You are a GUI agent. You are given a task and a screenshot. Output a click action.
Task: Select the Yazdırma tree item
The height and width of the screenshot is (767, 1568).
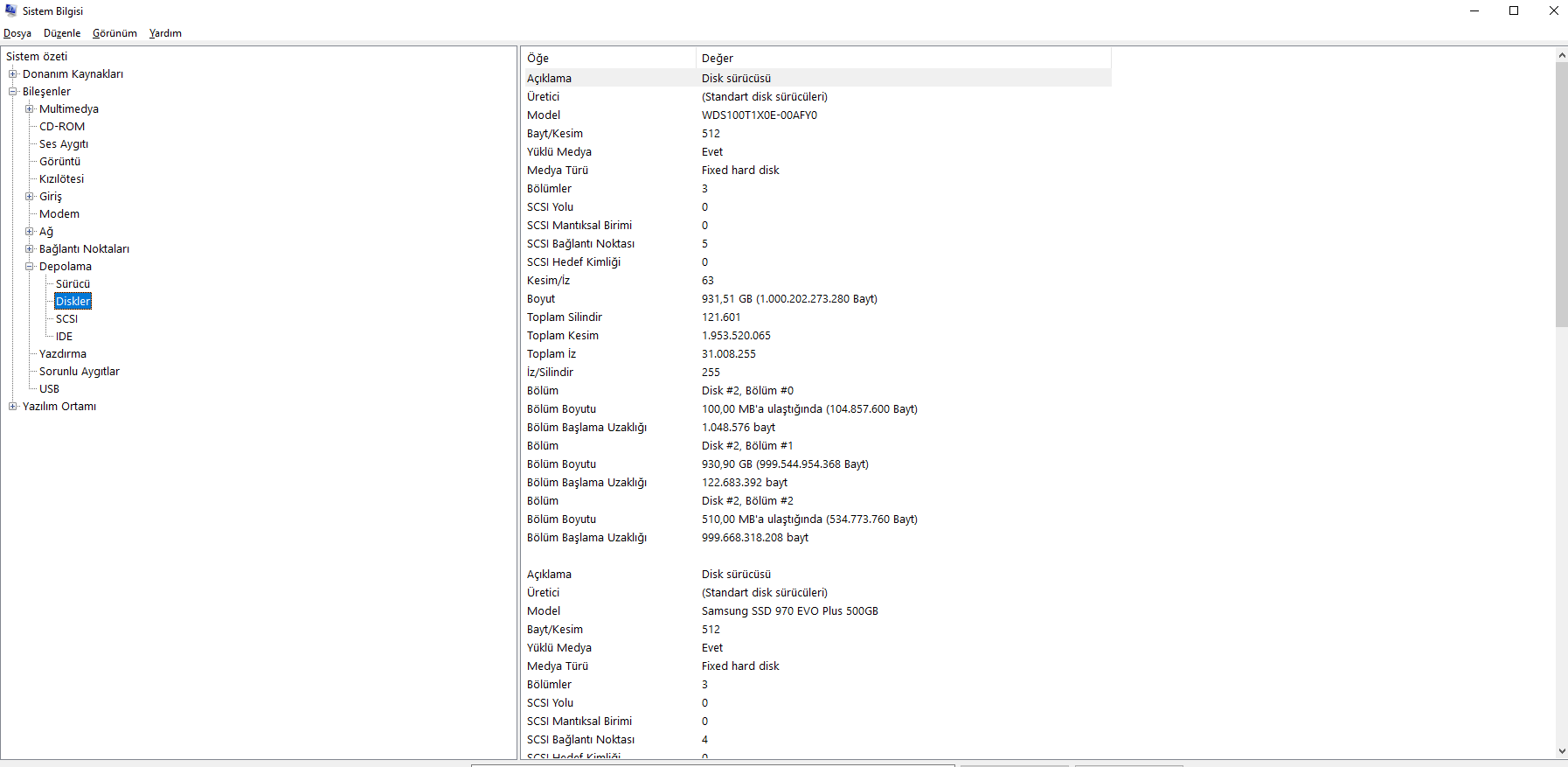coord(63,354)
